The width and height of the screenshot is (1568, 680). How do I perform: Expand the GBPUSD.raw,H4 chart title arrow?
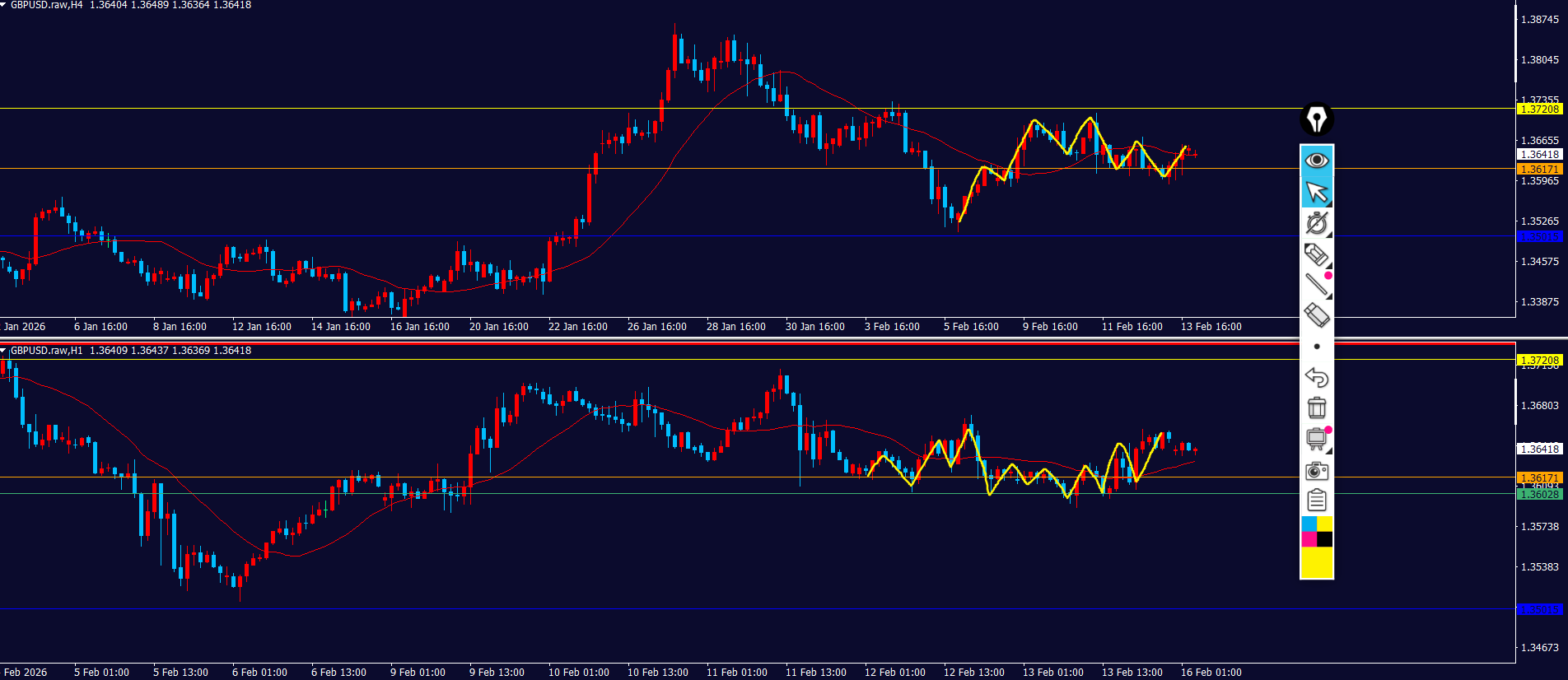click(x=4, y=5)
